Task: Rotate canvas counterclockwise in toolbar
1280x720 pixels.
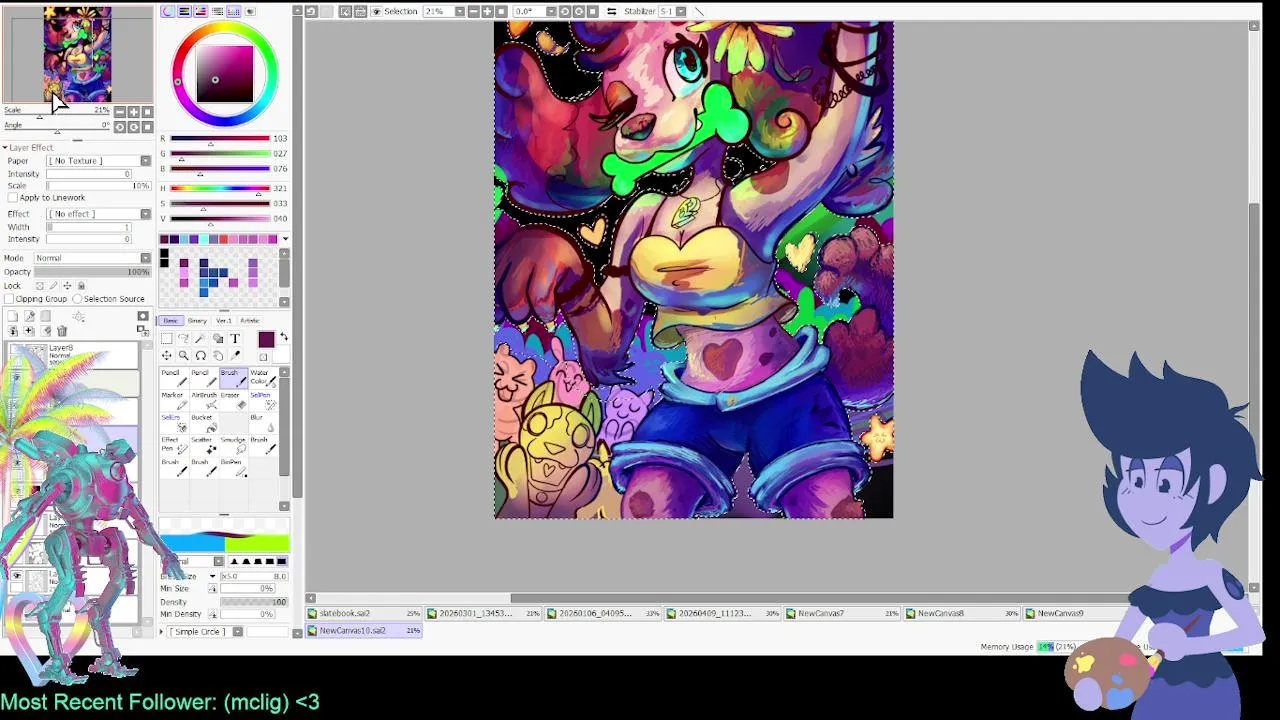Action: [565, 11]
